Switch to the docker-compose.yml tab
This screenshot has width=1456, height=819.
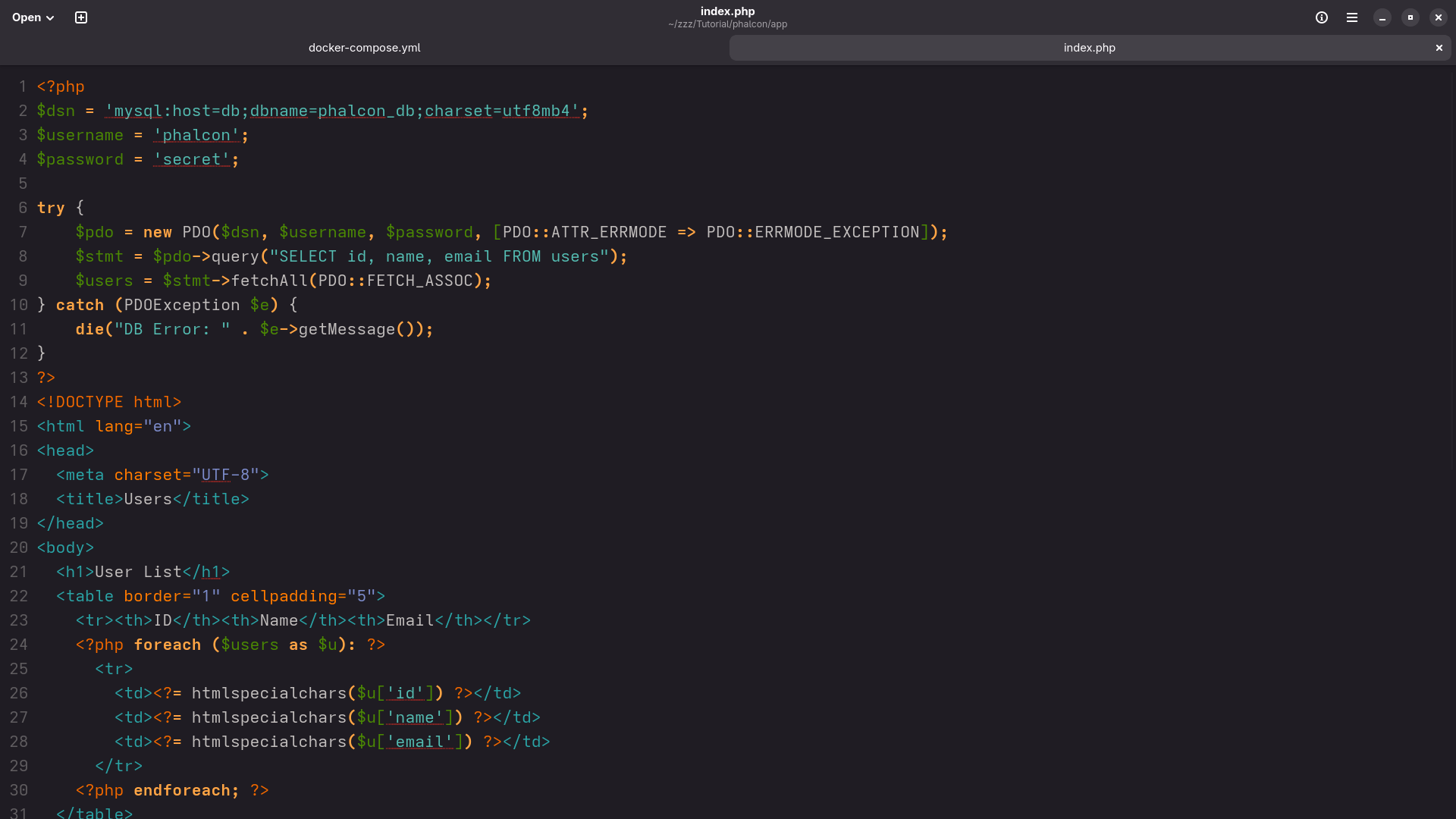pyautogui.click(x=364, y=48)
